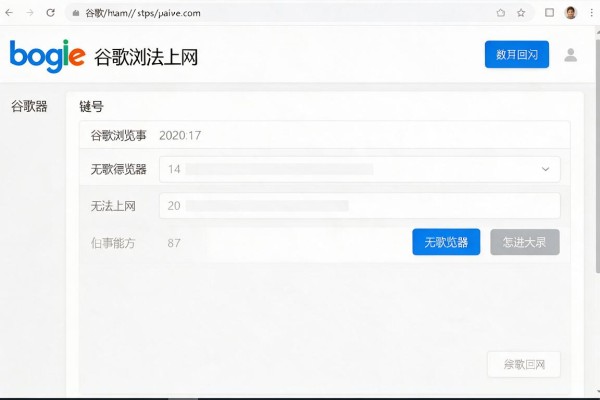
Task: Click the blue 无歌览器 button
Action: (x=446, y=242)
